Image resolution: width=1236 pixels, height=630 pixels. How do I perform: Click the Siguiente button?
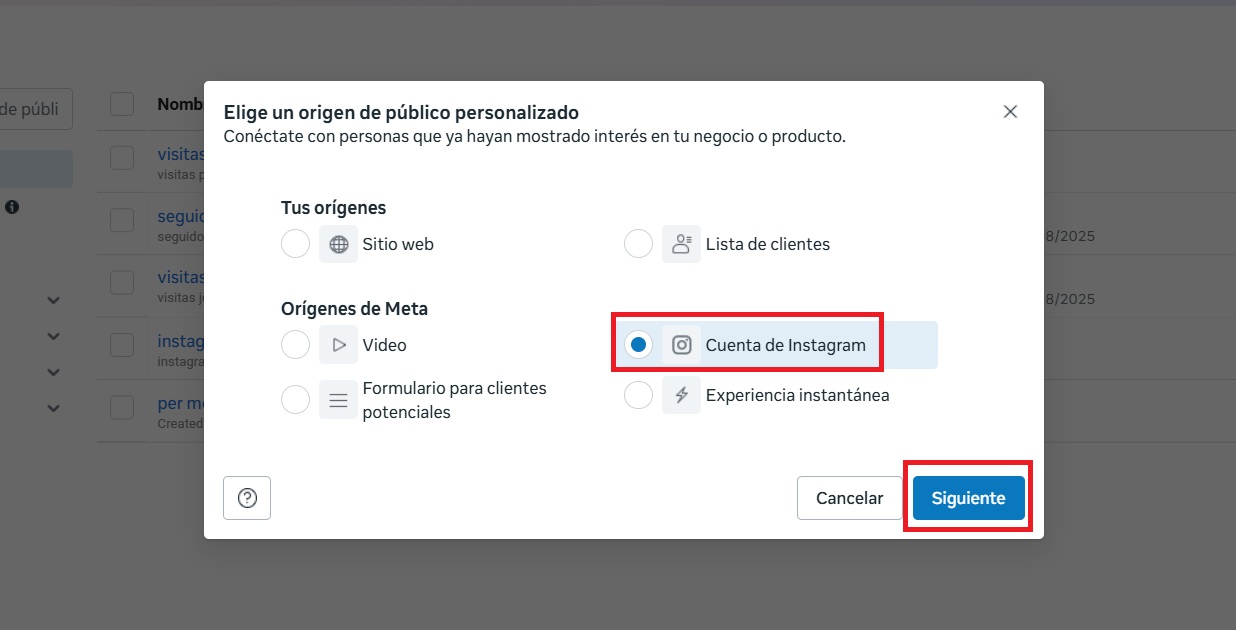[968, 498]
